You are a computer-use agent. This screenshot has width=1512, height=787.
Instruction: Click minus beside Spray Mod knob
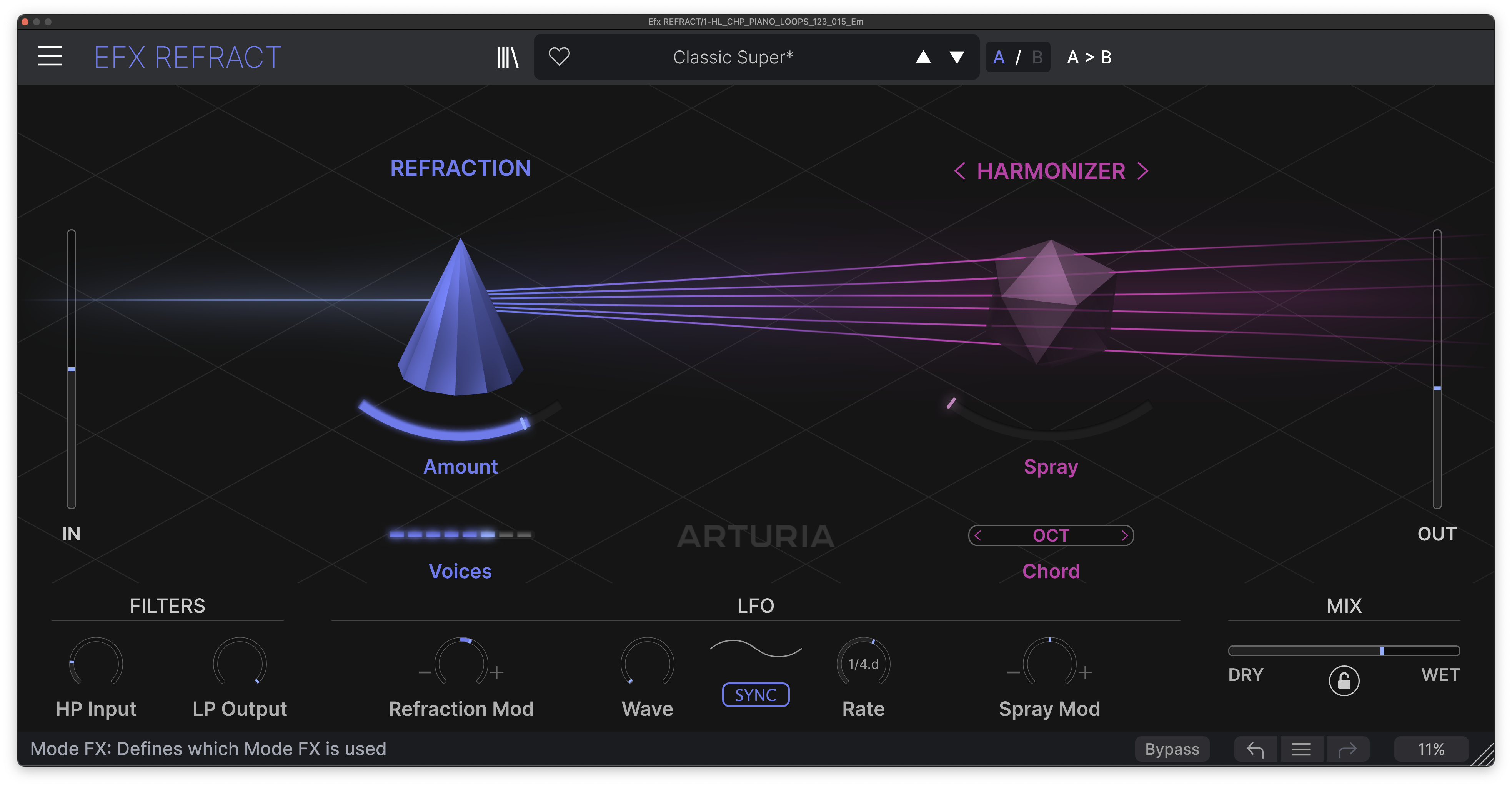tap(1014, 672)
